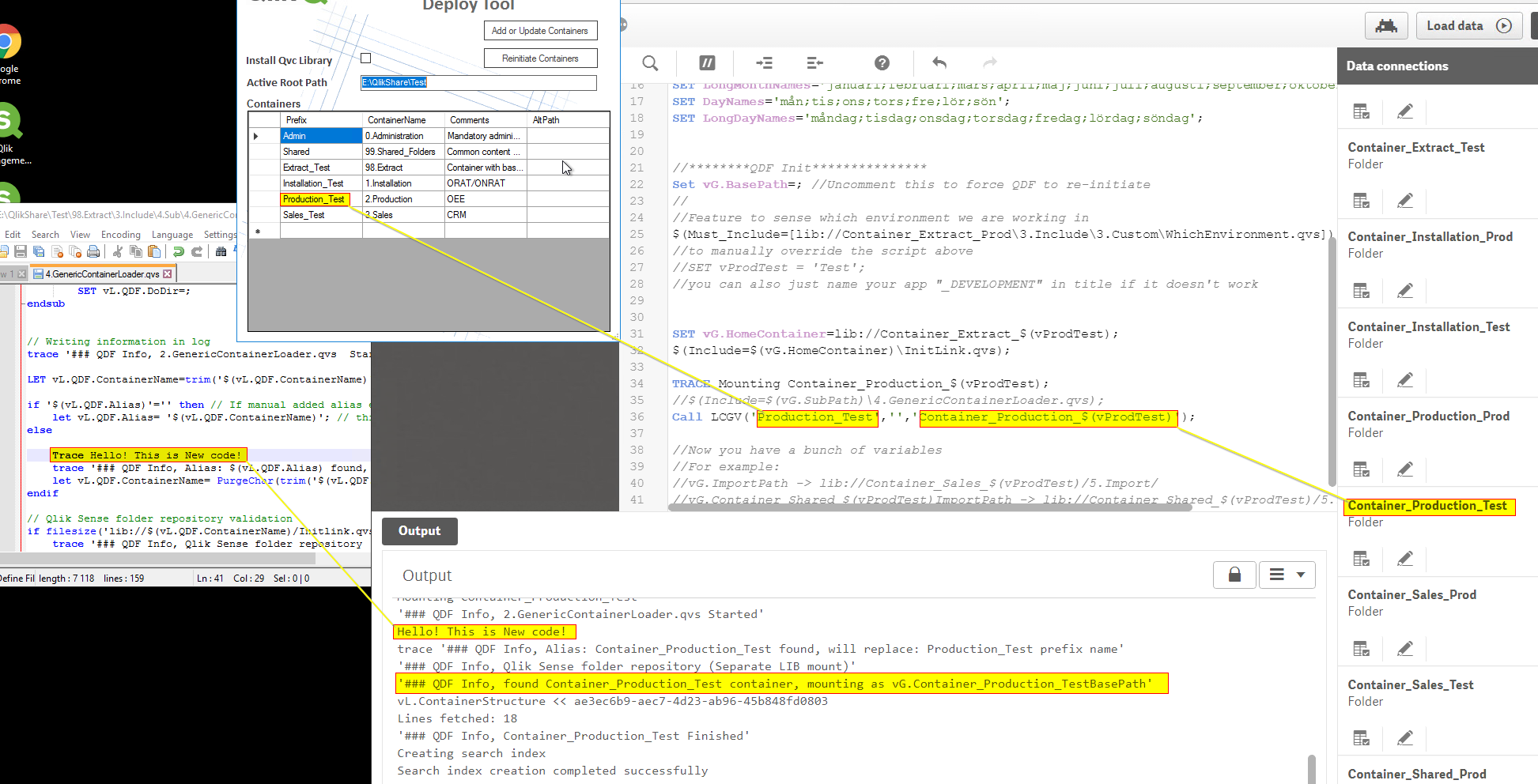
Task: Enable the Install Qvc Library checkbox
Action: 365,58
